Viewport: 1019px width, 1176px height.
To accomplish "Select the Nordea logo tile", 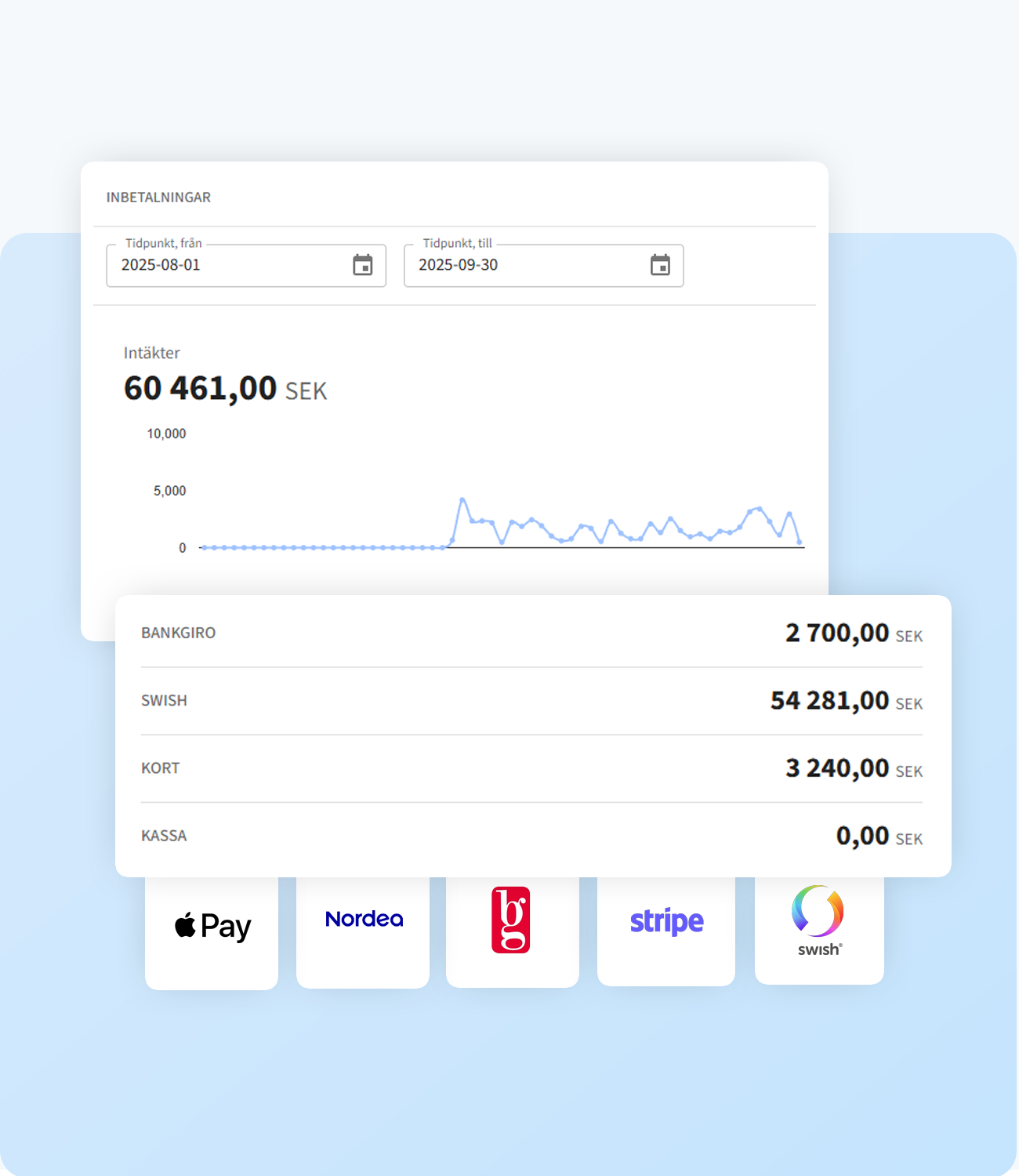I will coord(364,919).
